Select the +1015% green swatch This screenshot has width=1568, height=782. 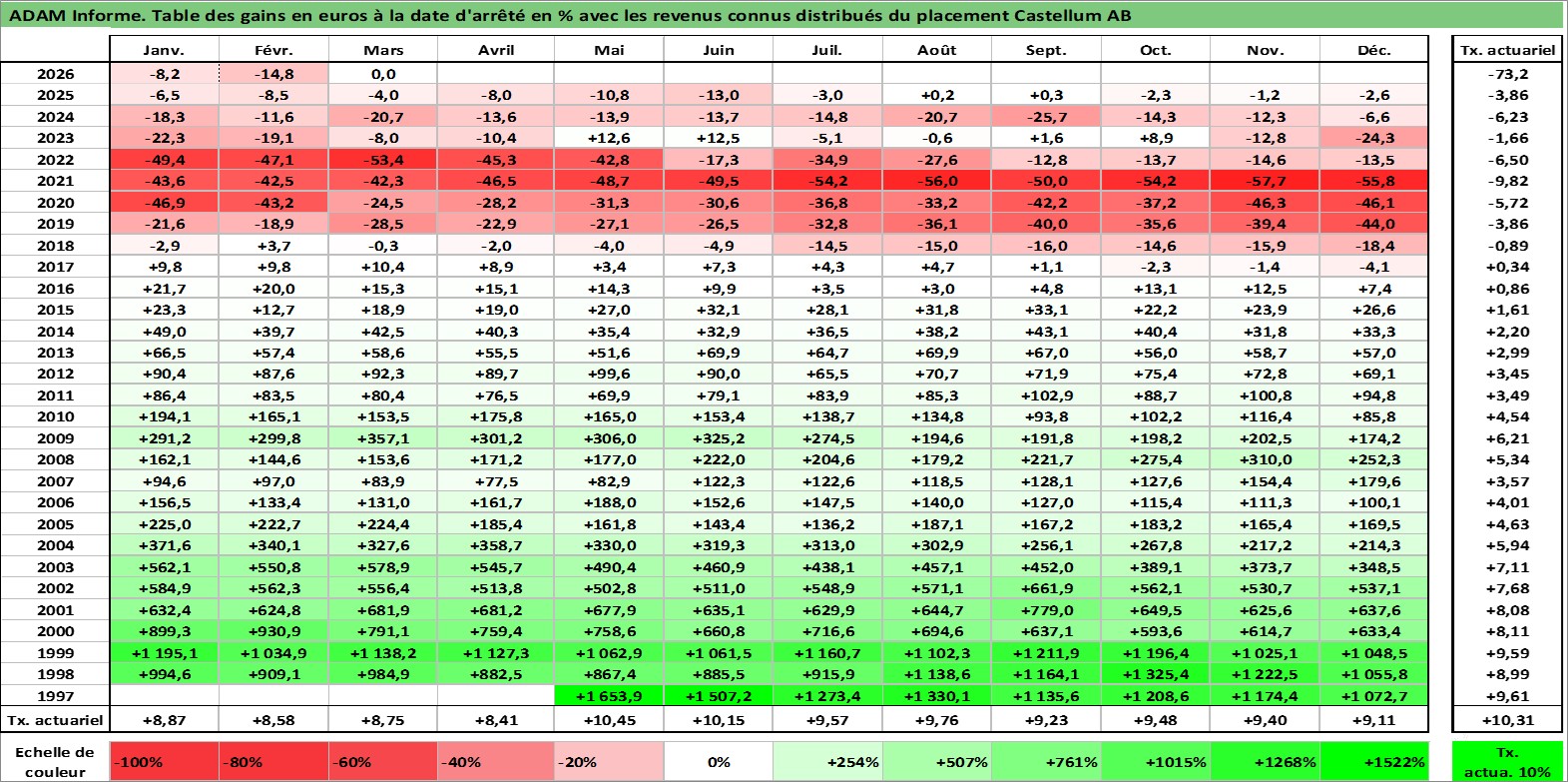tap(1156, 762)
